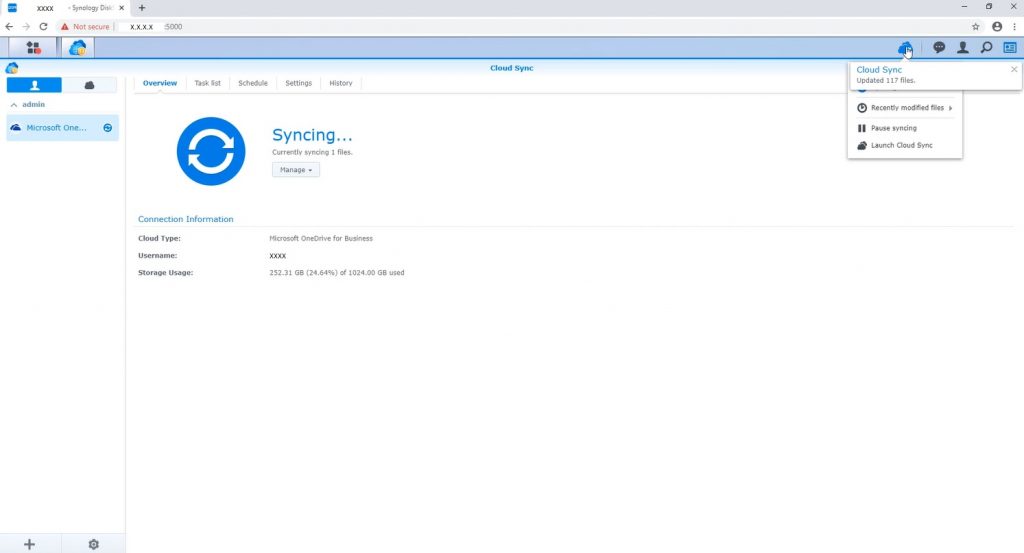The image size is (1024, 553).
Task: Click the browser back arrow
Action: pos(9,27)
